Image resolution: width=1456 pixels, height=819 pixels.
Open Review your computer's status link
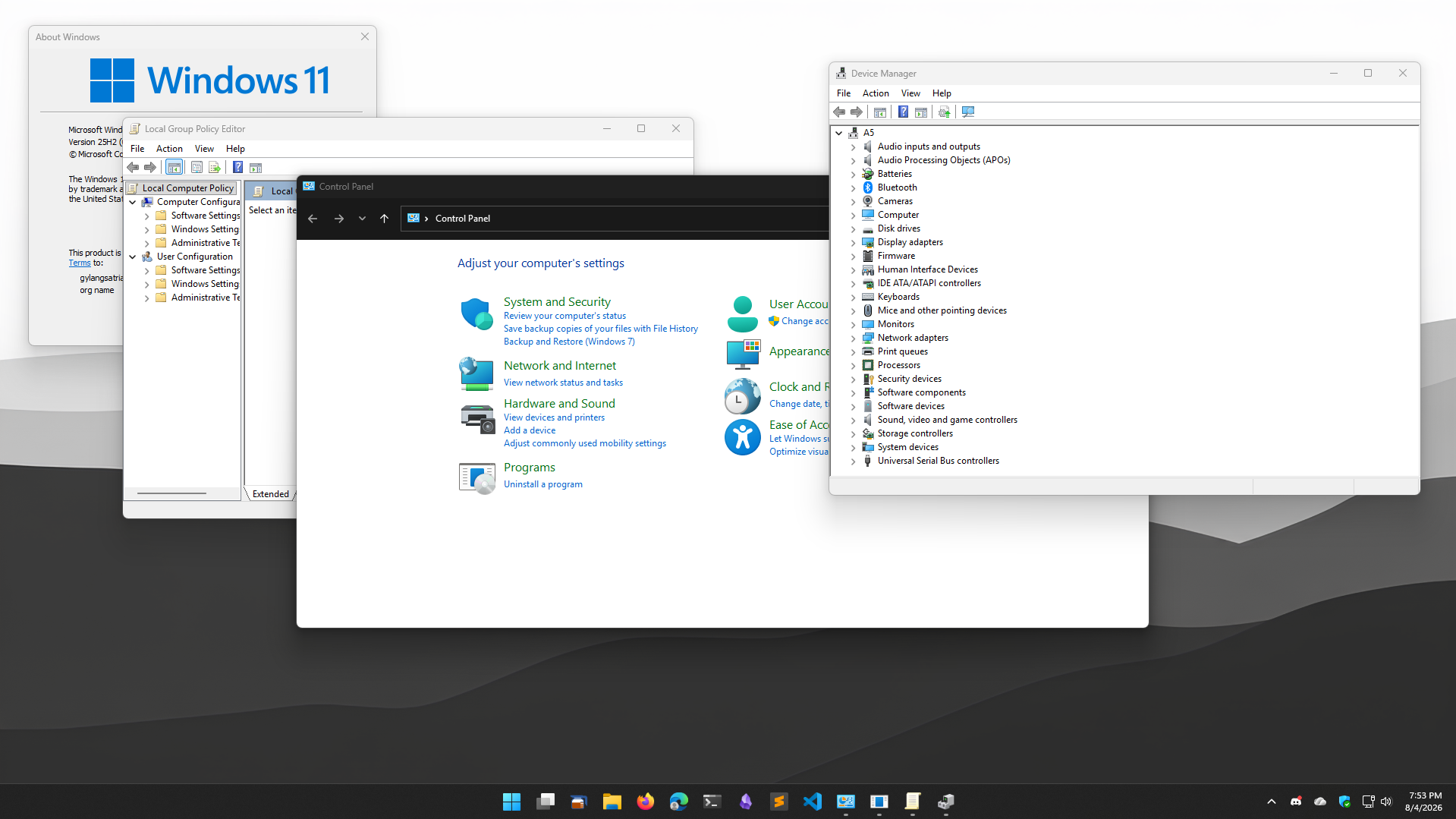coord(564,316)
